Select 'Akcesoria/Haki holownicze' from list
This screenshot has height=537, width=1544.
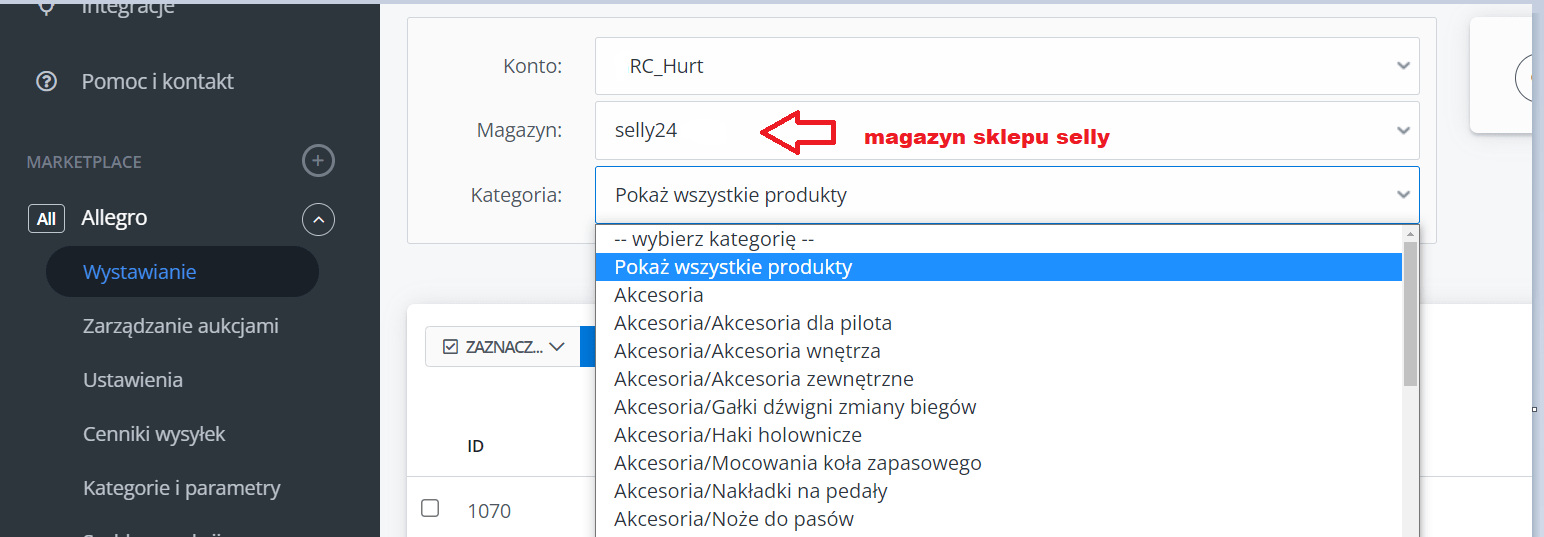click(738, 435)
